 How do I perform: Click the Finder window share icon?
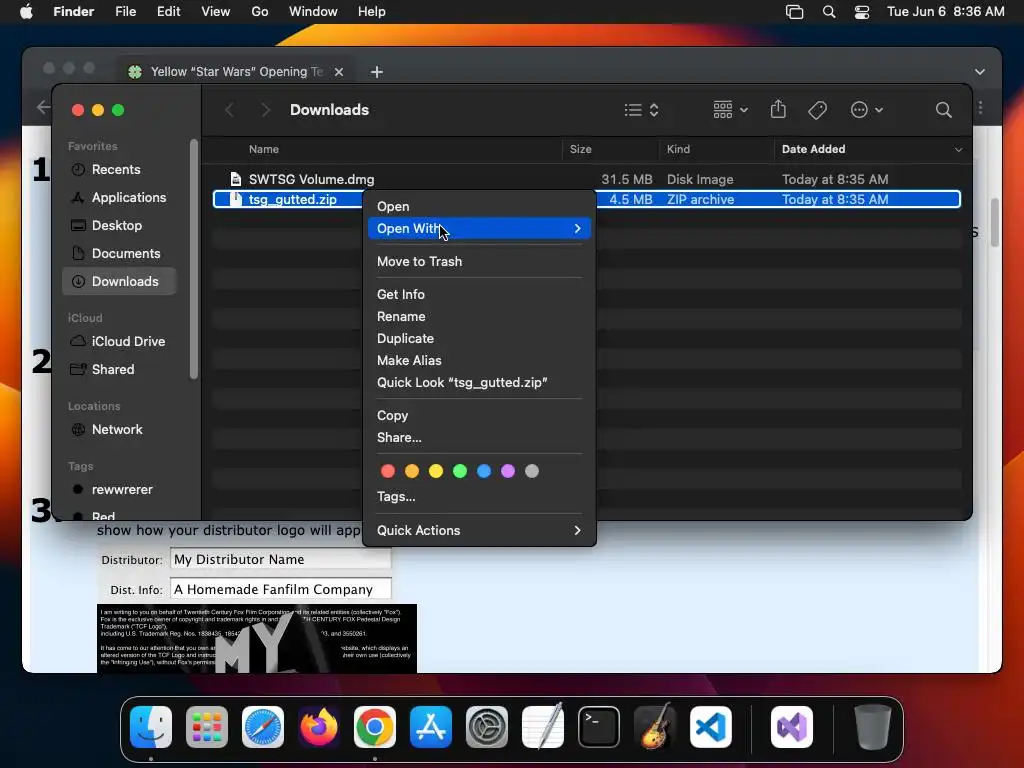[778, 110]
